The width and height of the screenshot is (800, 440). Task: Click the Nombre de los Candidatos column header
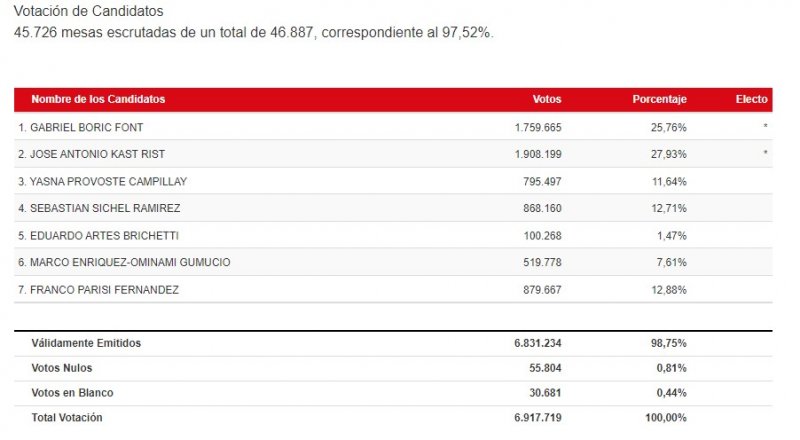(x=98, y=100)
